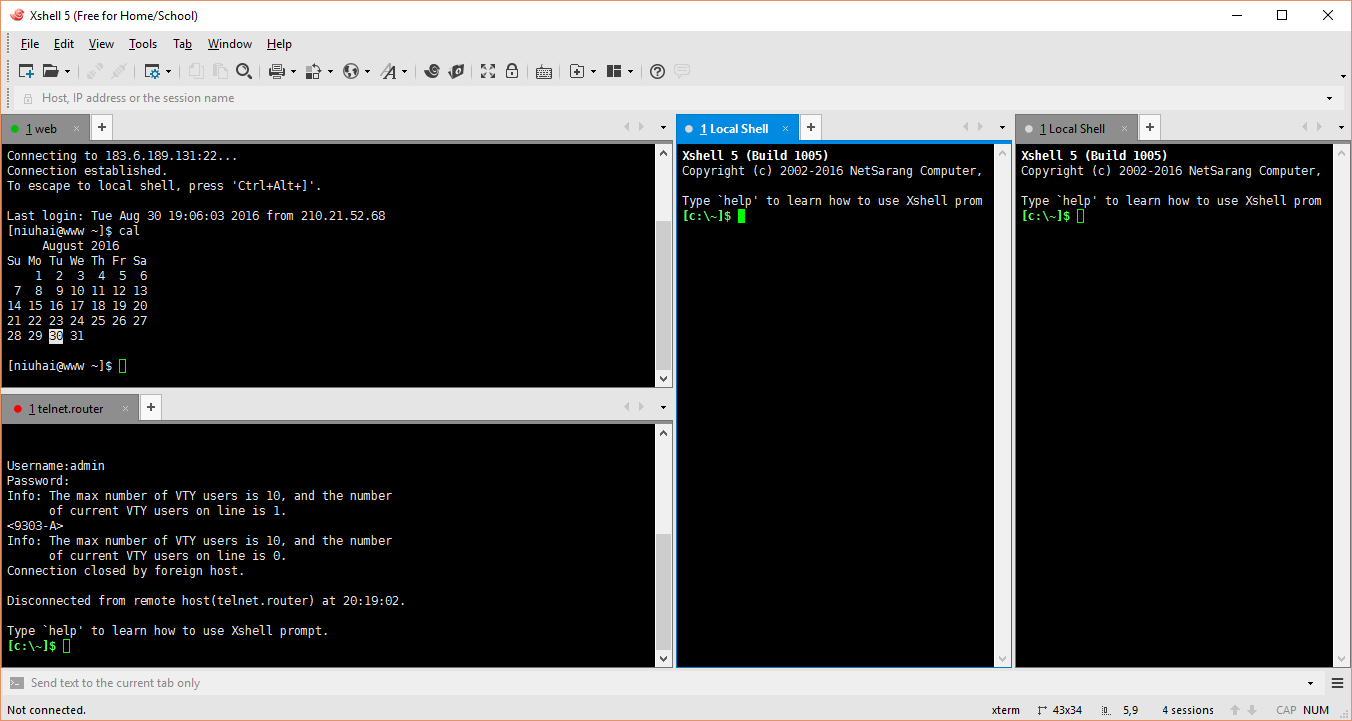Click scroll-down arrow in middle Local Shell pane
The image size is (1352, 721).
tap(1003, 659)
